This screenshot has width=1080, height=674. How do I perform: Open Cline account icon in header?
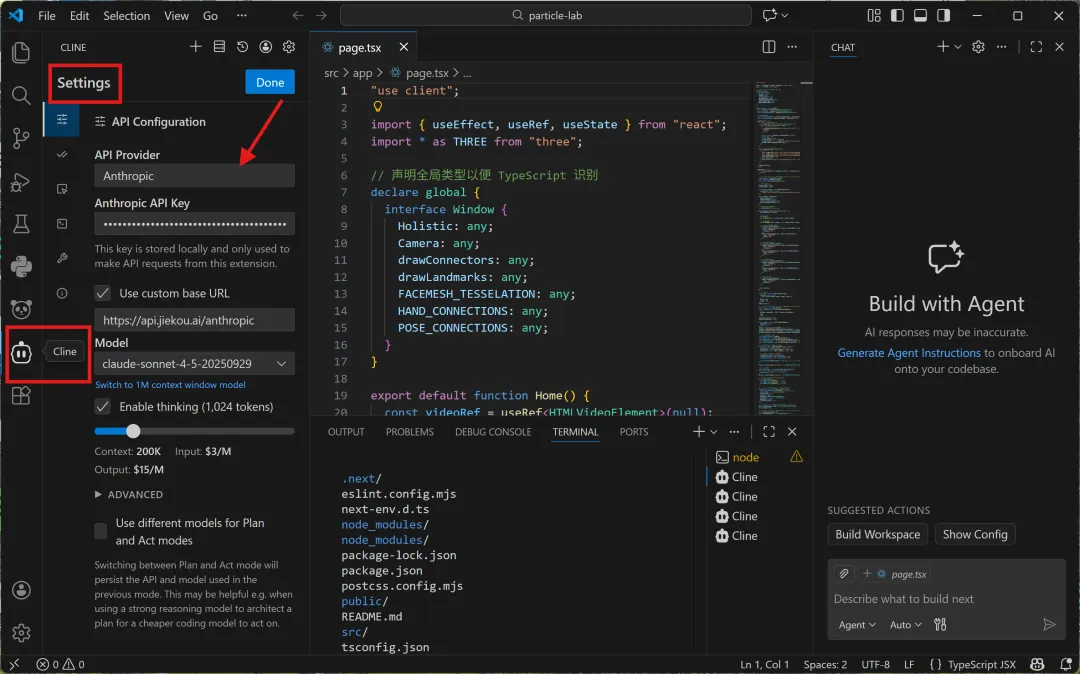click(x=266, y=46)
